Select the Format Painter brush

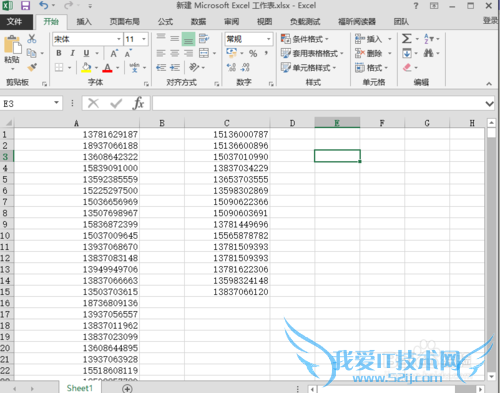pyautogui.click(x=32, y=67)
